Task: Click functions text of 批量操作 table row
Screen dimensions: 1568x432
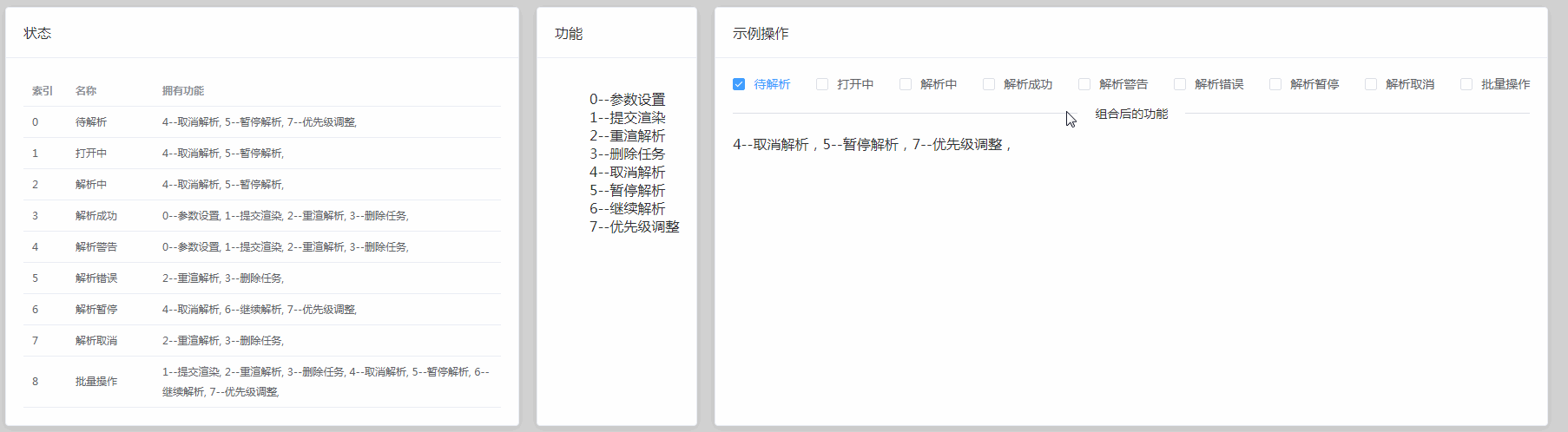Action: [x=326, y=382]
